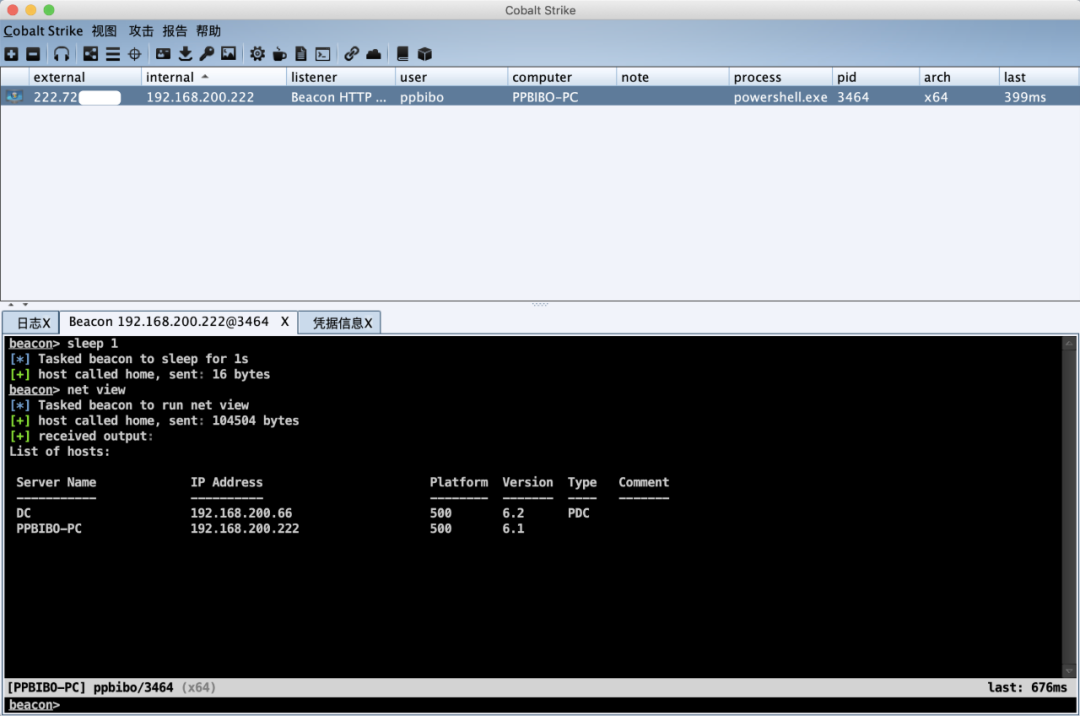Sort sessions by the external column header
Screen dimensions: 1080x716
point(85,77)
